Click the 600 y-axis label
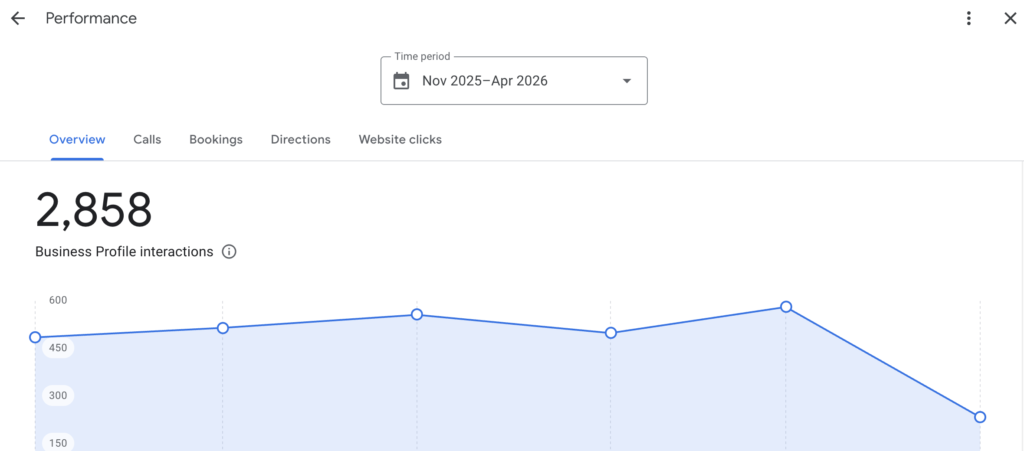The height and width of the screenshot is (451, 1024). click(58, 300)
